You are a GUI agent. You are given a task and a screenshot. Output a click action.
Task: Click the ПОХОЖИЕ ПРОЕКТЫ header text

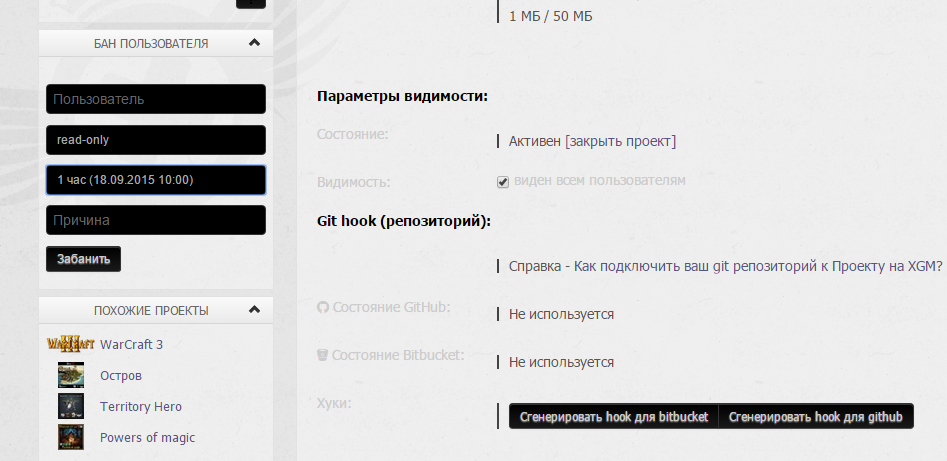click(151, 311)
